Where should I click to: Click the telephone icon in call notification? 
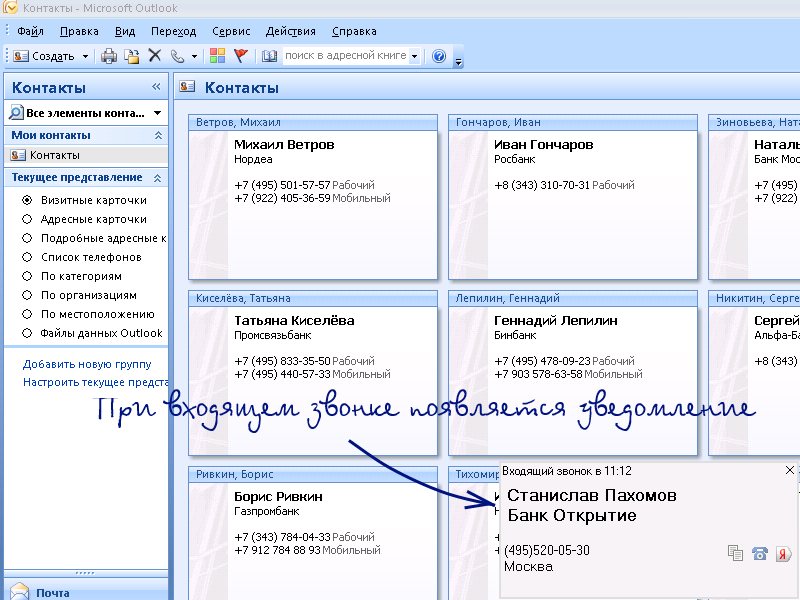(760, 553)
